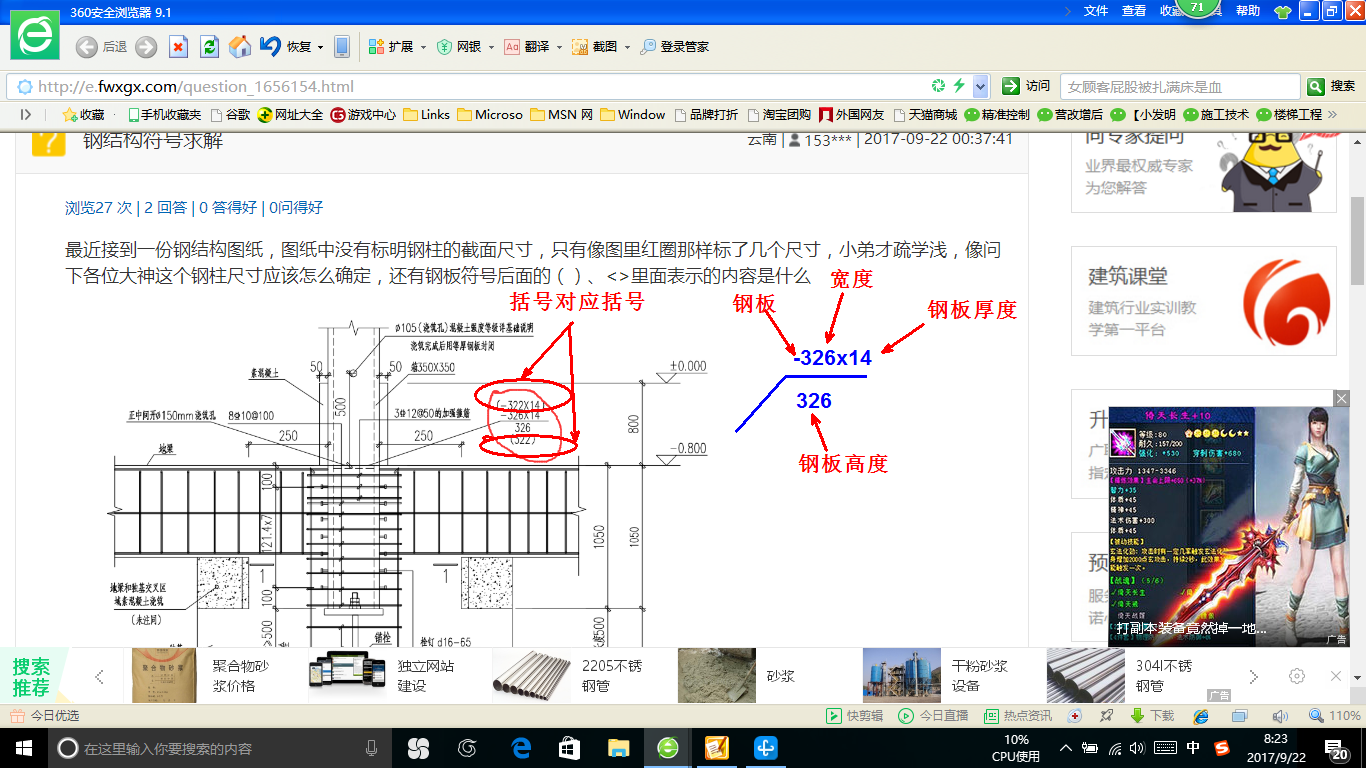Expand the 截图 dropdown arrow
This screenshot has width=1366, height=768.
(x=627, y=47)
